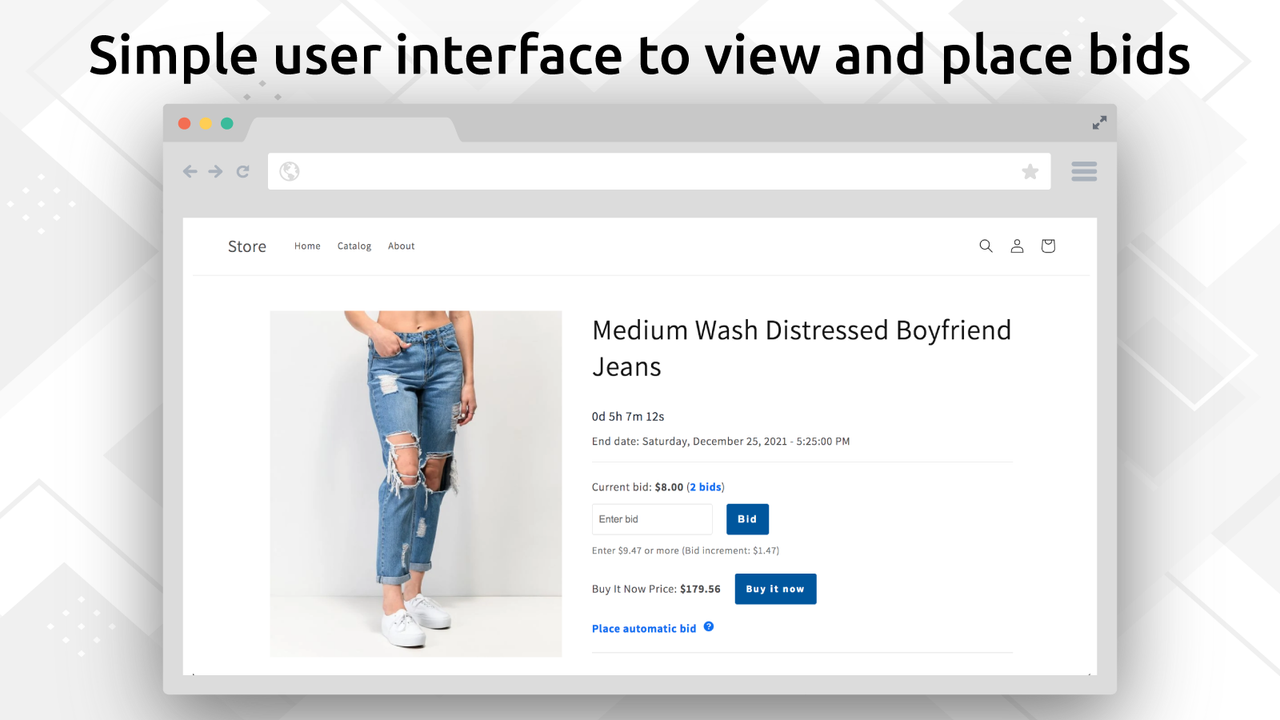Viewport: 1280px width, 720px height.
Task: Click inside the Enter bid field
Action: tap(651, 519)
